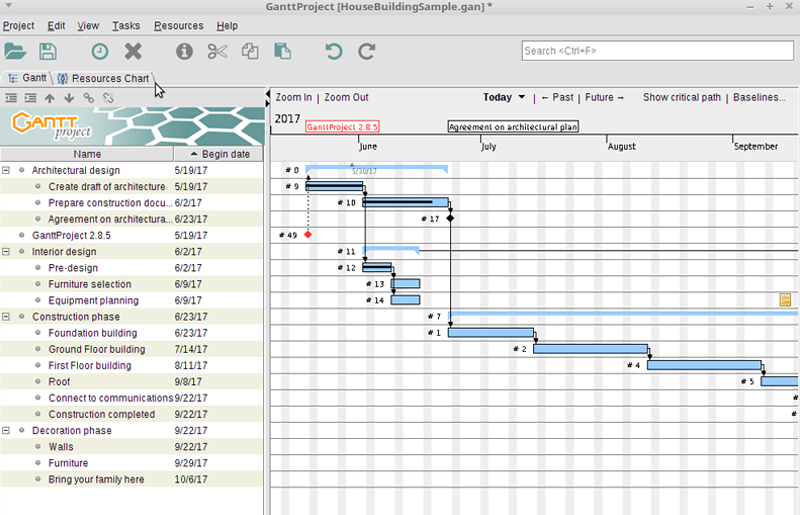The width and height of the screenshot is (800, 515).
Task: Open the Edit menu
Action: (x=56, y=26)
